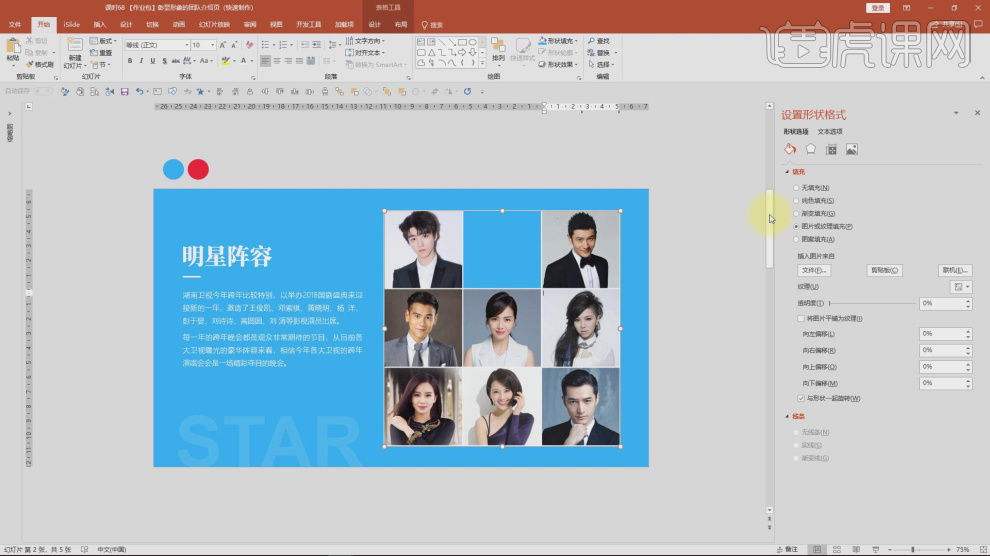Open the texture (纹理) dropdown
This screenshot has width=990, height=556.
coord(962,287)
